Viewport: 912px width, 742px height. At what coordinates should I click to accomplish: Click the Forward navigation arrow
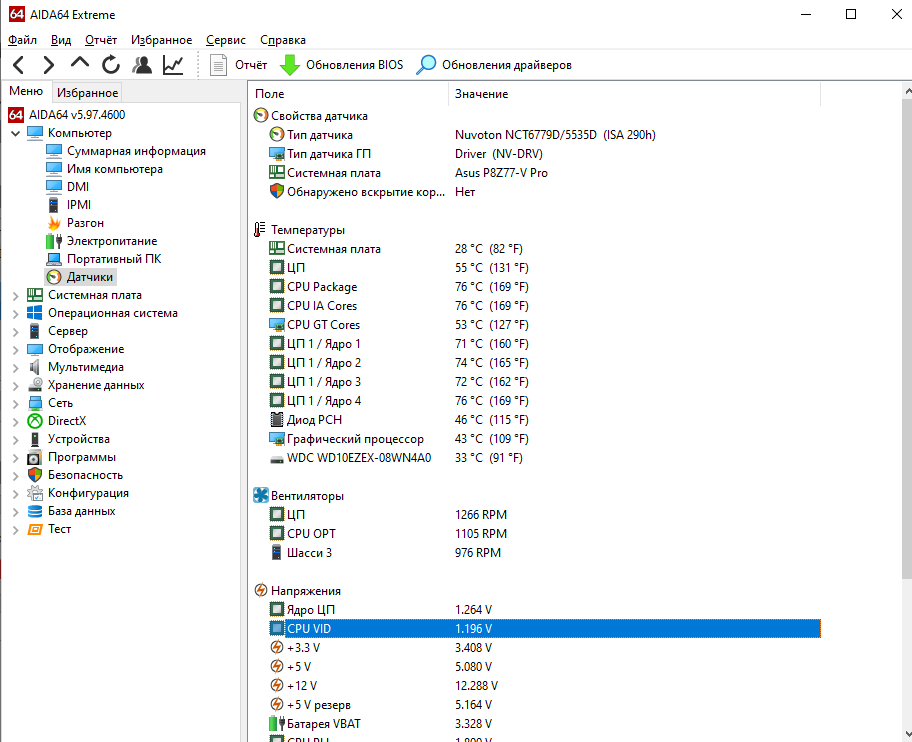click(49, 65)
